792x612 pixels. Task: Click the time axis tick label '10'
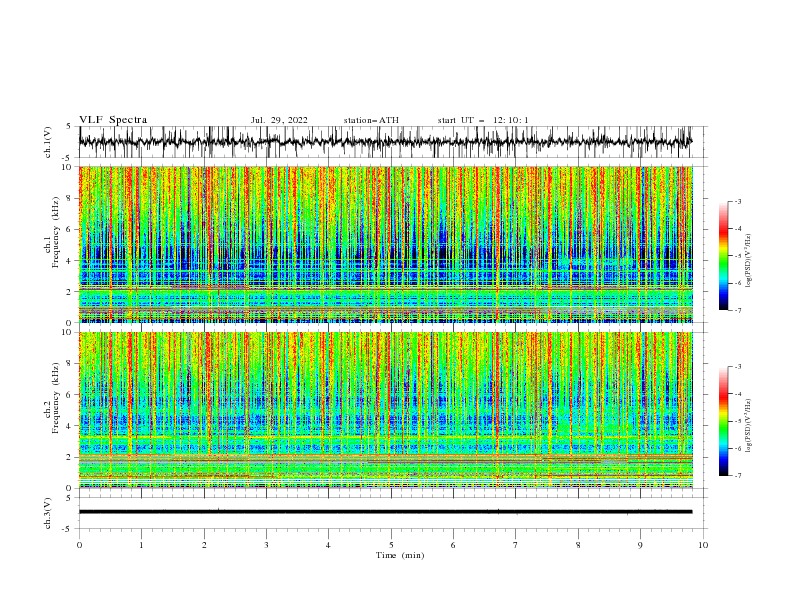coord(703,545)
